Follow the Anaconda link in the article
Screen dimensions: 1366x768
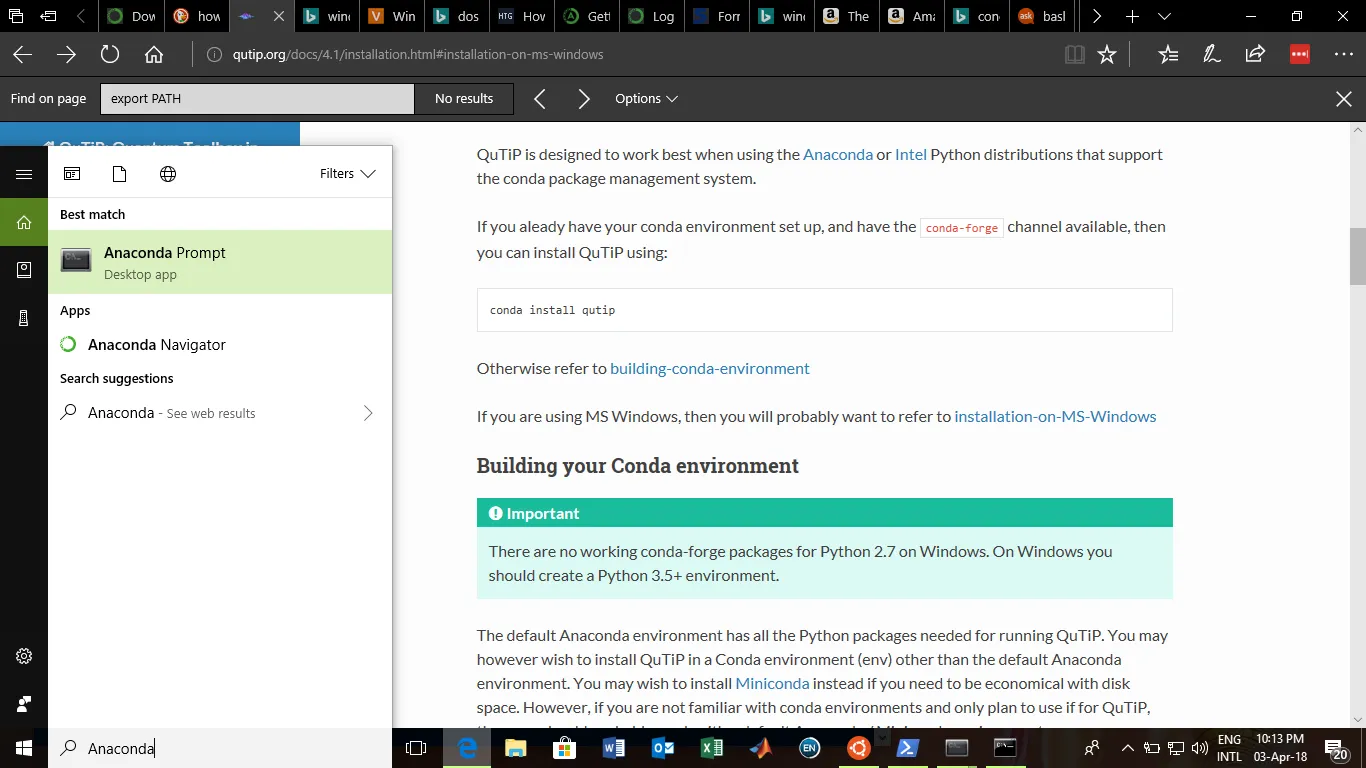(838, 154)
